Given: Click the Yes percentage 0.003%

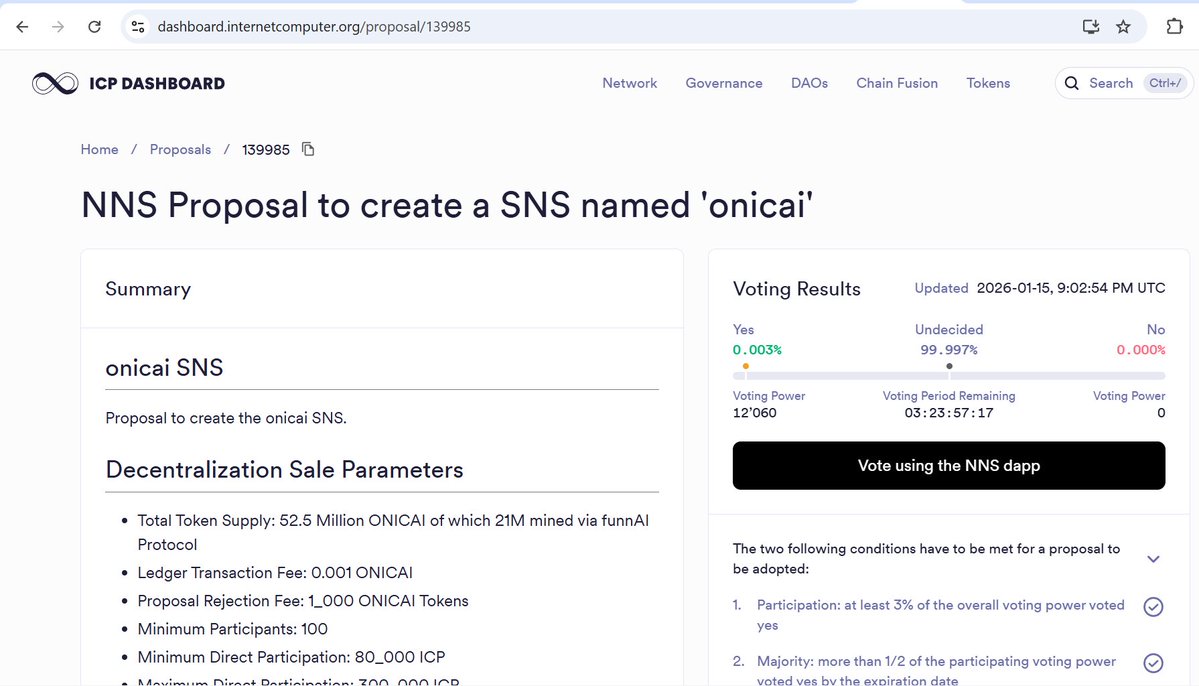Looking at the screenshot, I should click(x=757, y=350).
